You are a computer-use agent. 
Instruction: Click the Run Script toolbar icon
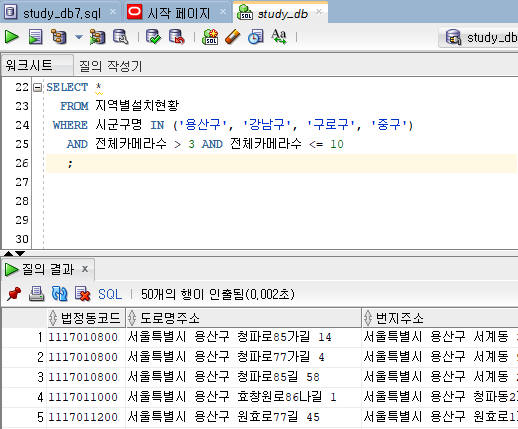pyautogui.click(x=35, y=37)
